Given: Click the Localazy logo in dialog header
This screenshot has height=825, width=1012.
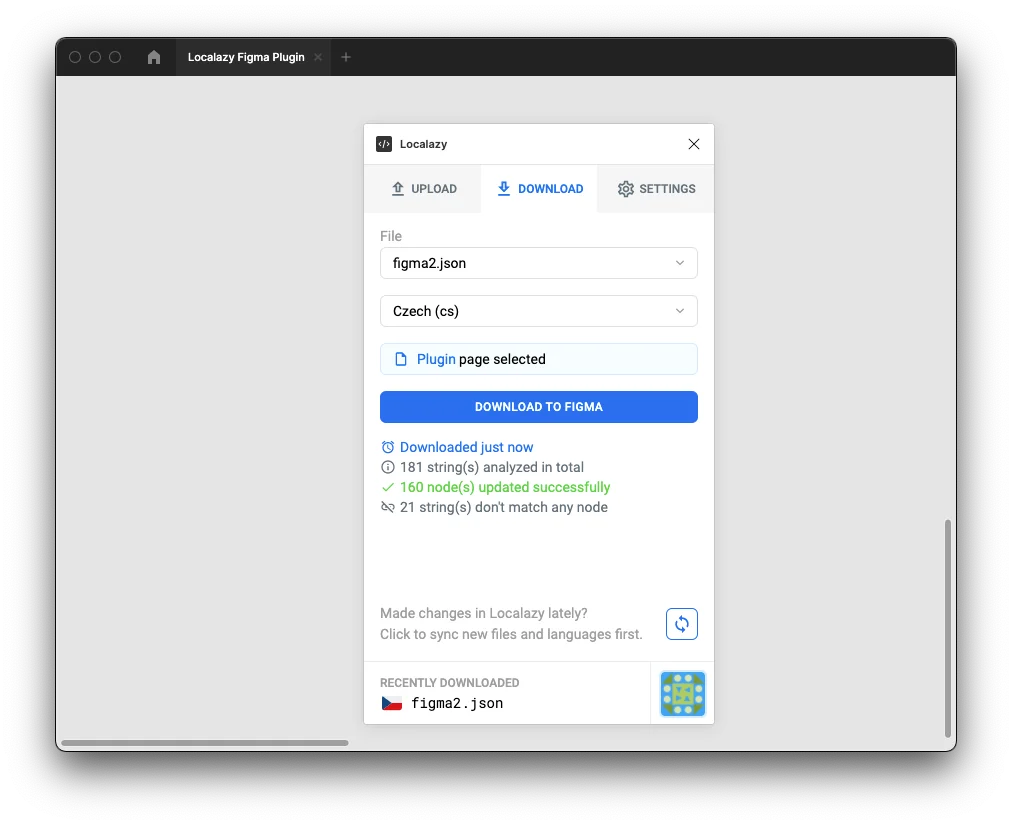Looking at the screenshot, I should (383, 144).
